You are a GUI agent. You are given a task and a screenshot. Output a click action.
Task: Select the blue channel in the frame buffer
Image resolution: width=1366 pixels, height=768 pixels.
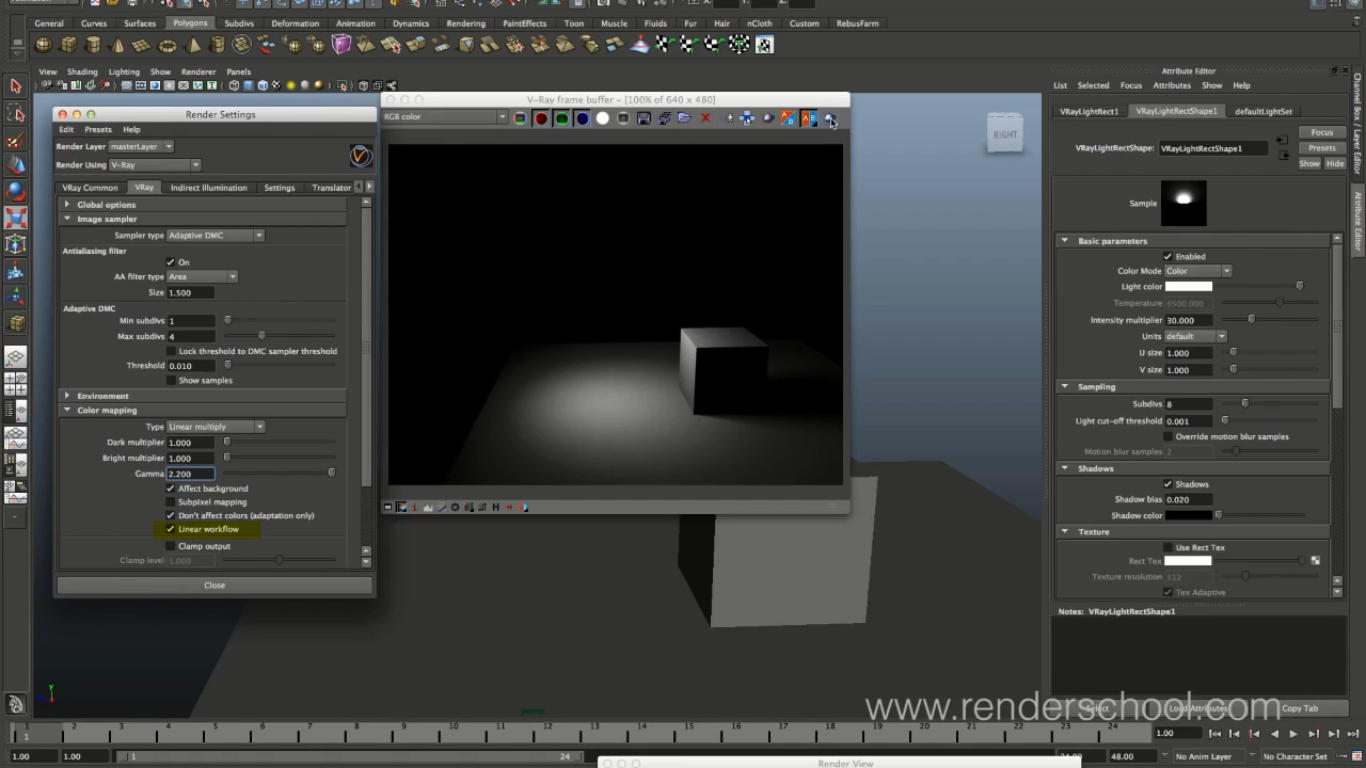click(581, 118)
